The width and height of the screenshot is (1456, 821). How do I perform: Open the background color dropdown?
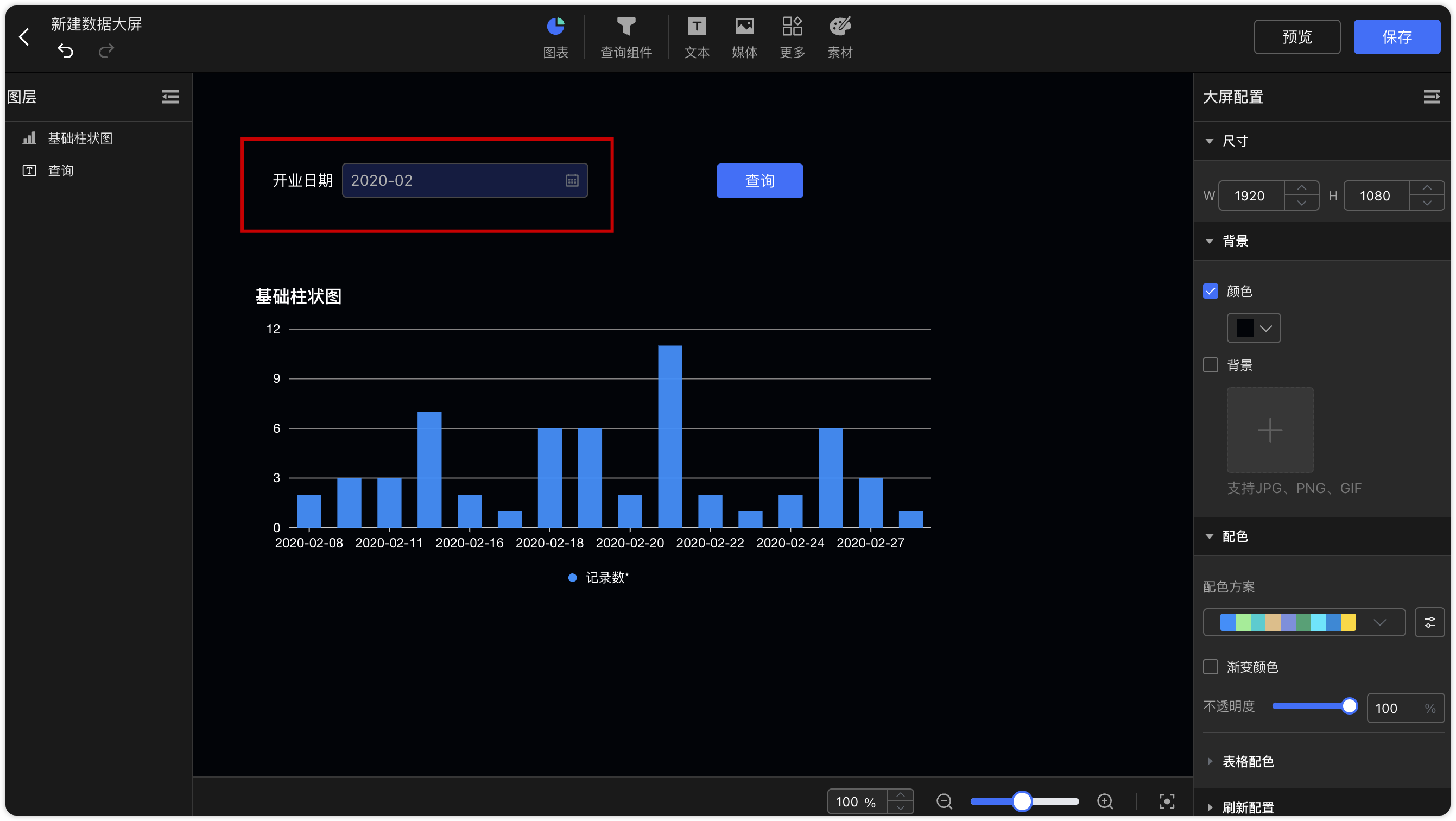[1254, 329]
